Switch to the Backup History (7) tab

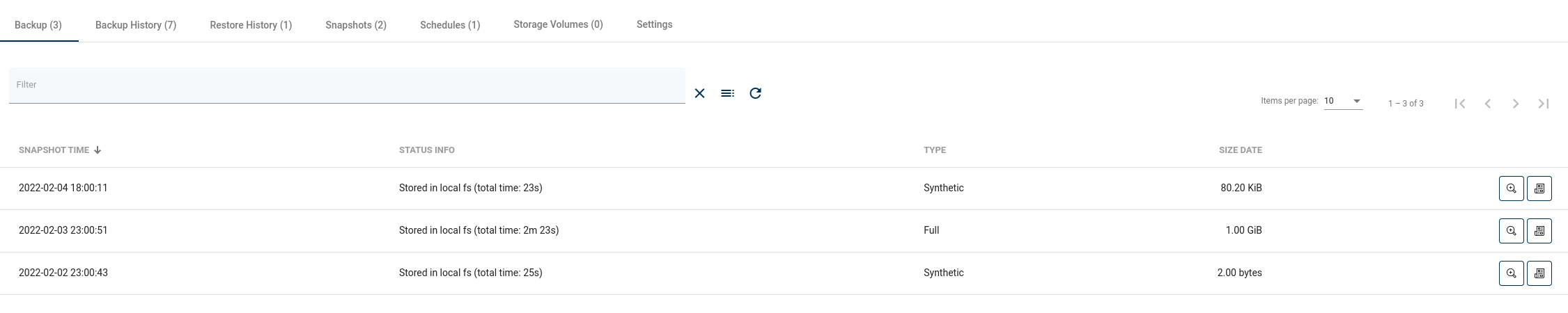[x=136, y=25]
